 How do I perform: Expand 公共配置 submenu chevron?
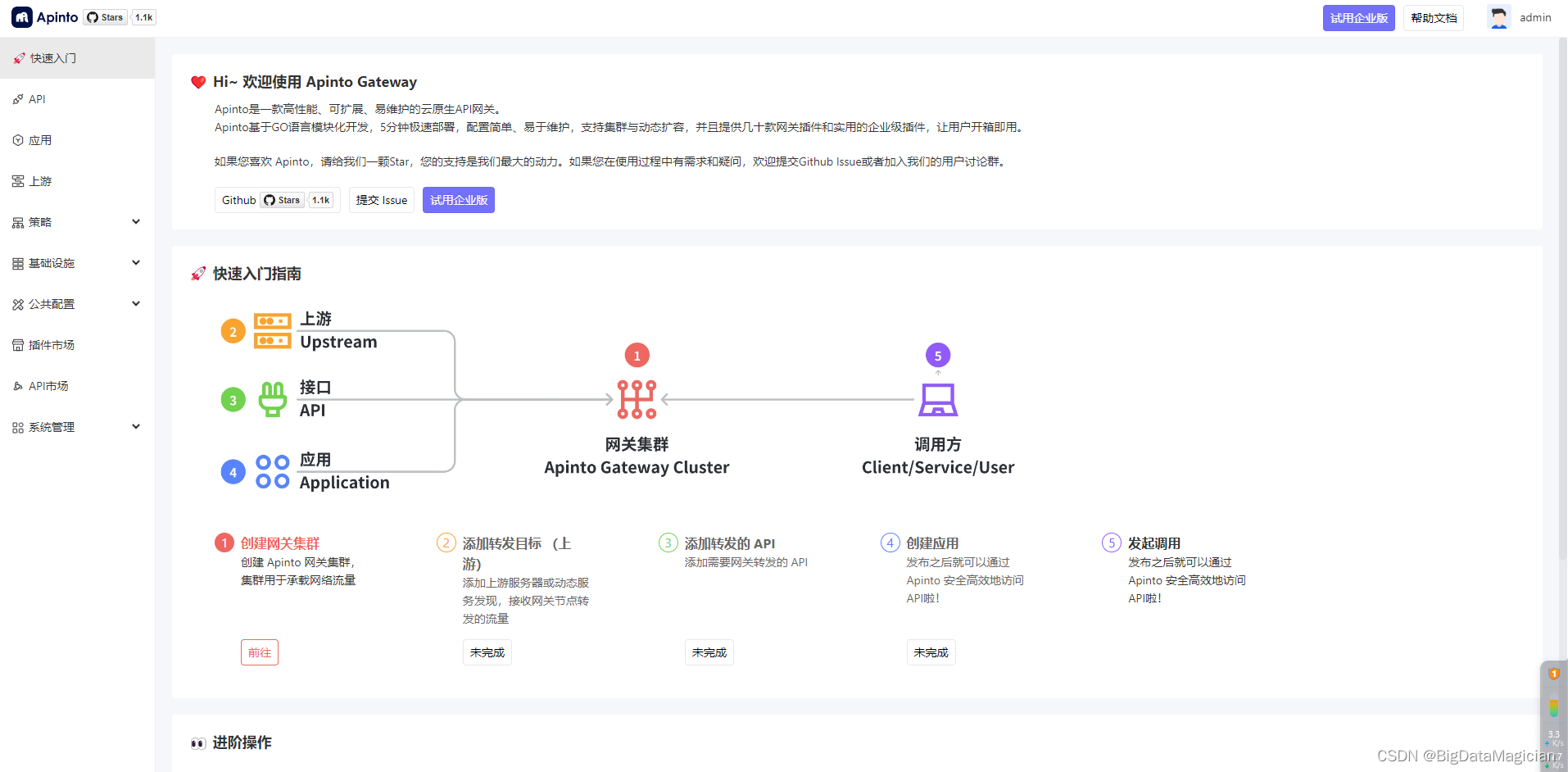point(136,303)
